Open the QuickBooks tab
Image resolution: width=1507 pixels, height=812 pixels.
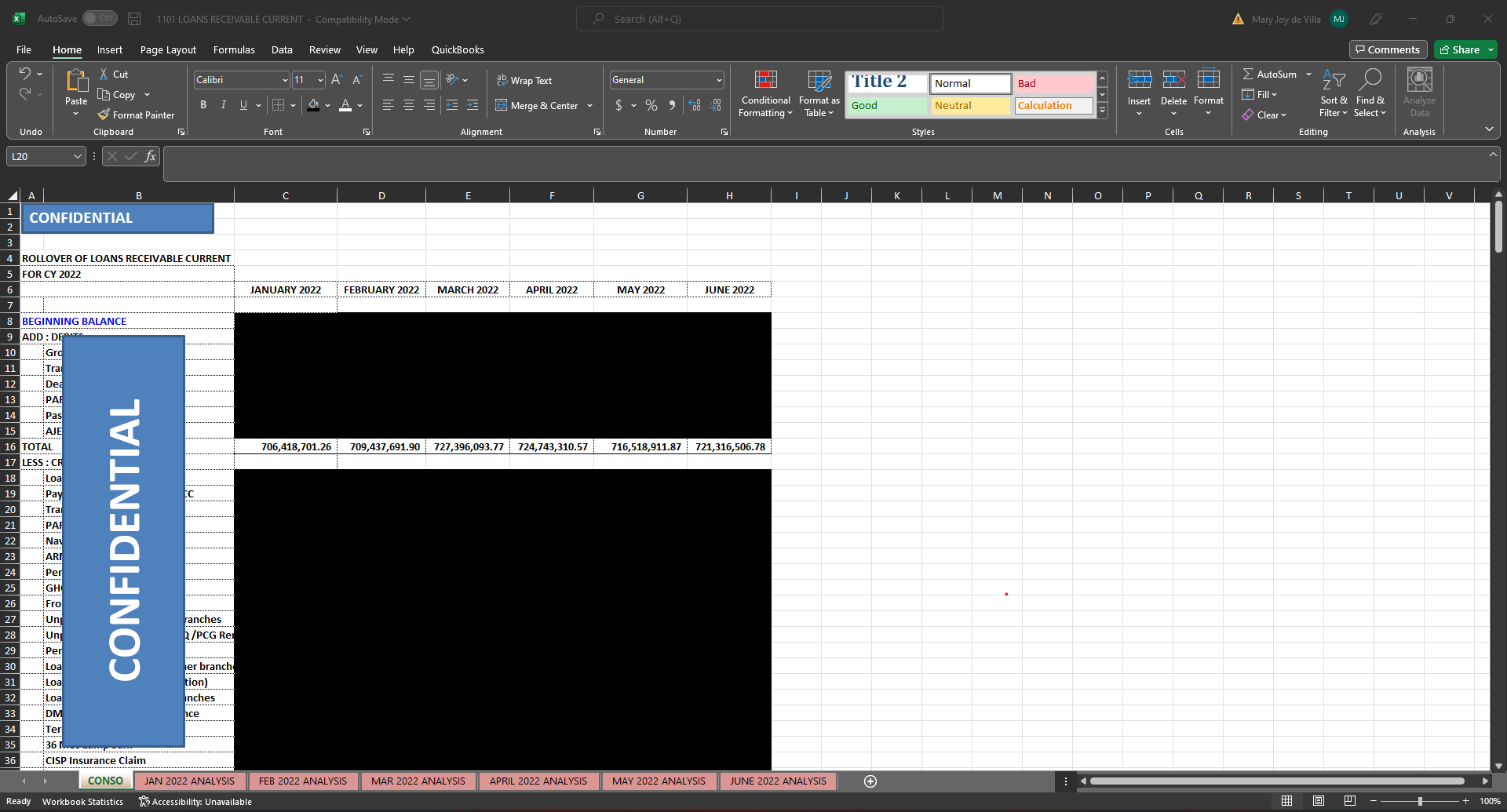point(458,49)
